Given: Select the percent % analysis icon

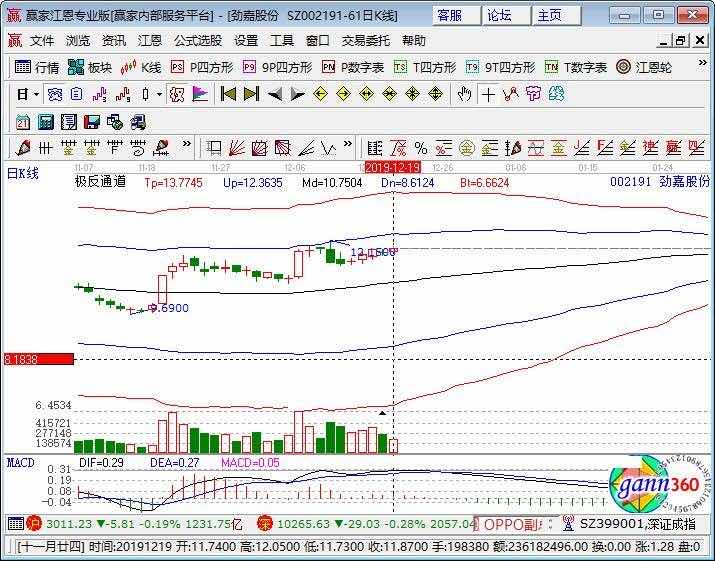Looking at the screenshot, I should point(421,148).
